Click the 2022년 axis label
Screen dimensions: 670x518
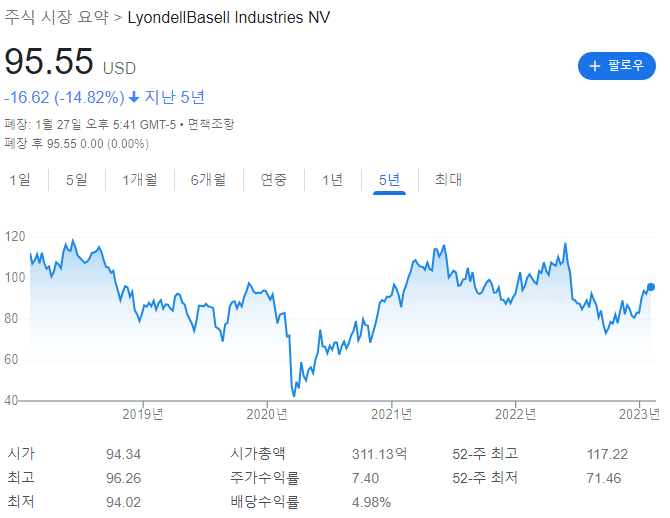click(515, 414)
